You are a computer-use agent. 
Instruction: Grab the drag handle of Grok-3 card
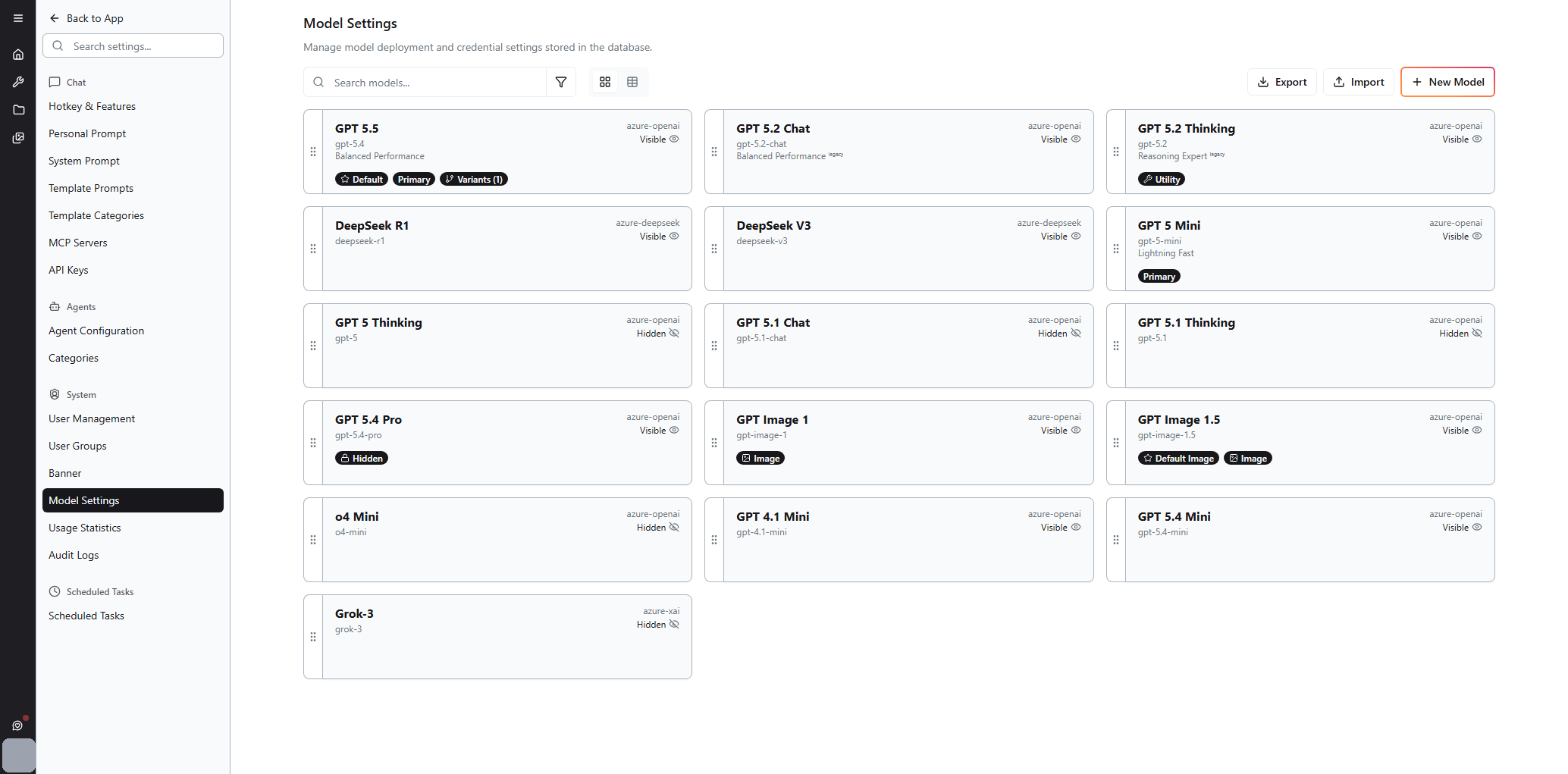click(313, 637)
